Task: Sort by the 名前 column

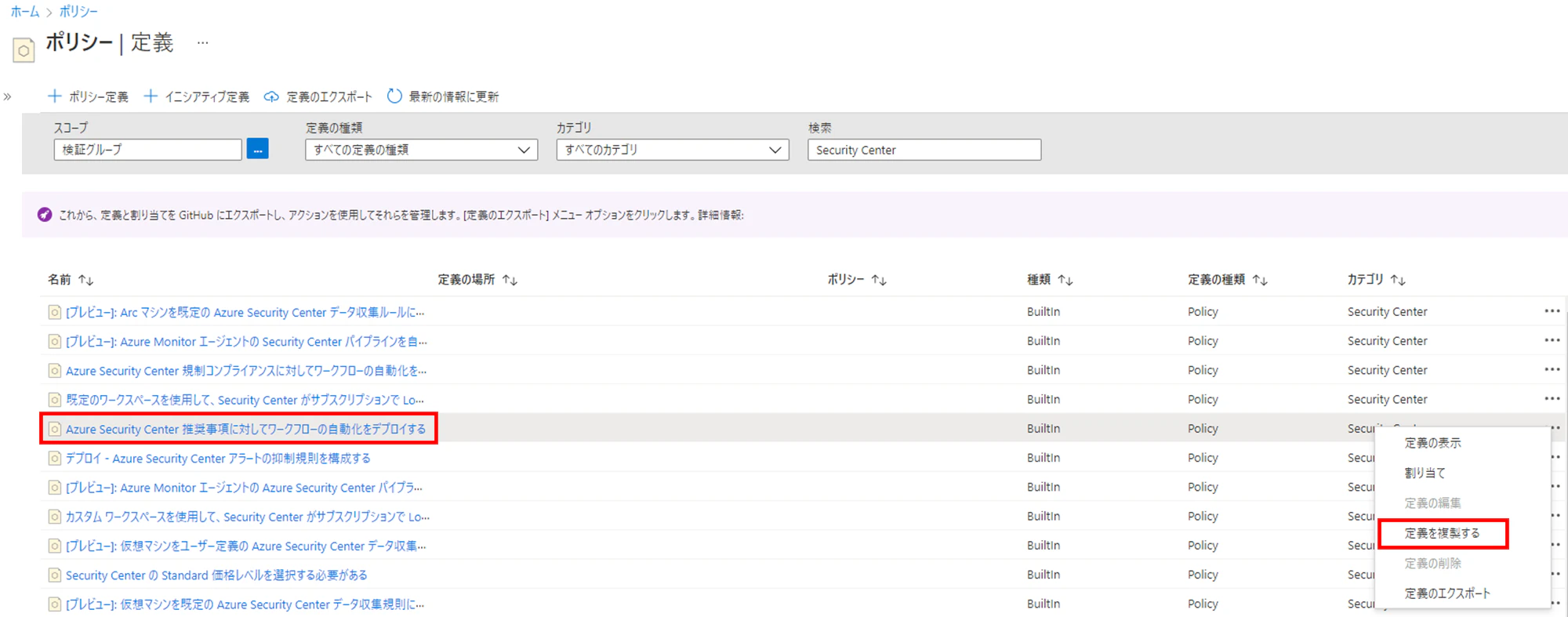Action: (71, 280)
